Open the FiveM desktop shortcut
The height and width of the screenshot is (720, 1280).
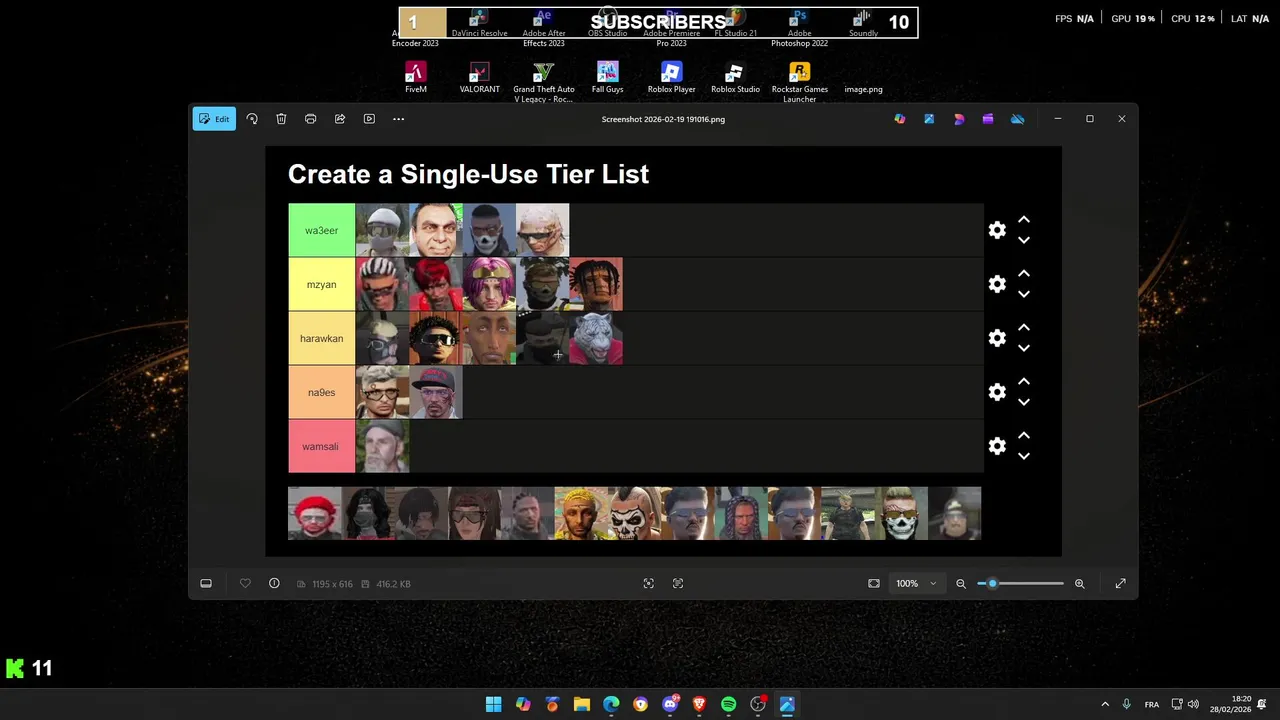(416, 78)
